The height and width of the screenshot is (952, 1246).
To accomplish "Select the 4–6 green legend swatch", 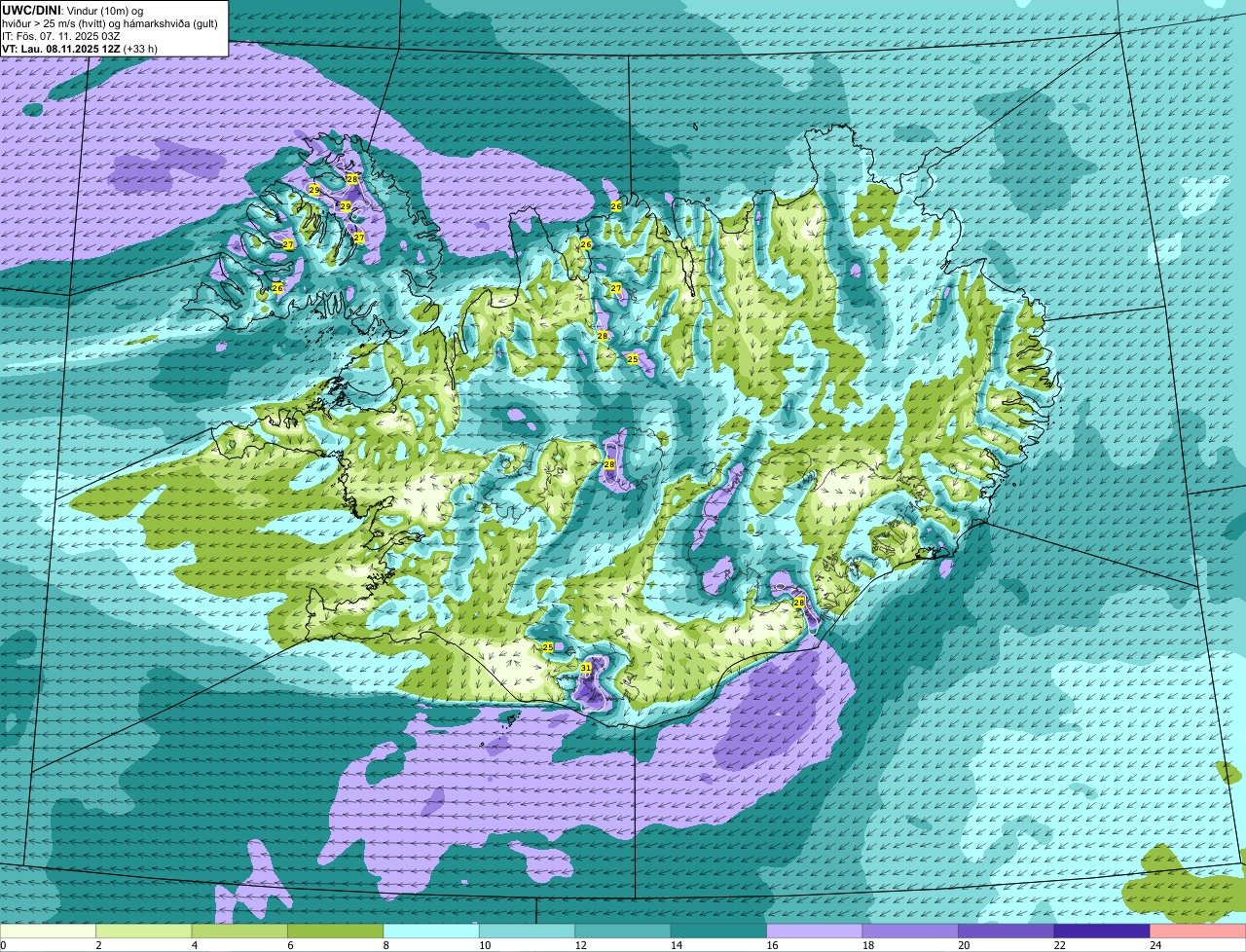I will tap(239, 932).
